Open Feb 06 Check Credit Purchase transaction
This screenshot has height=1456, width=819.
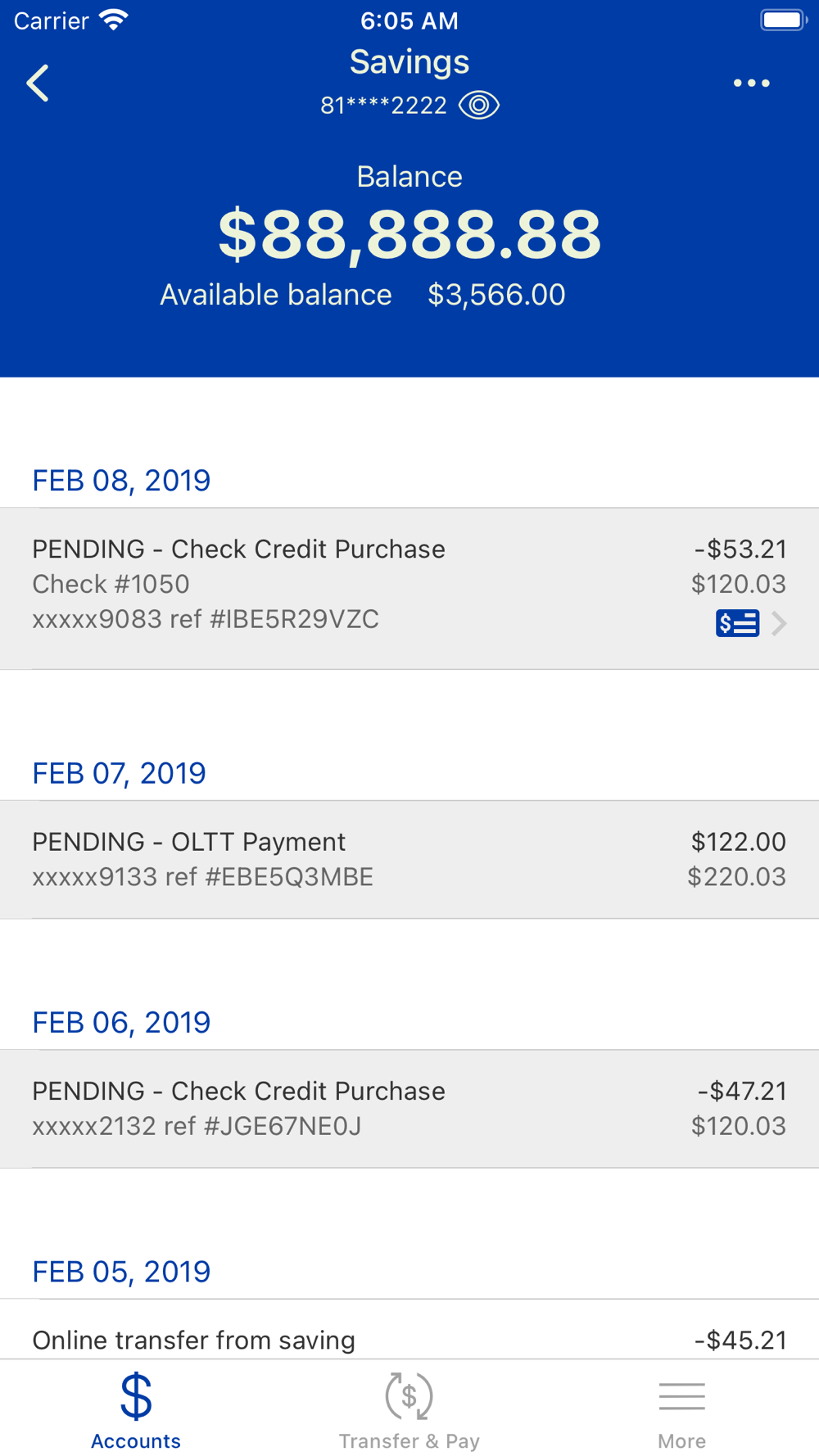tap(409, 1109)
